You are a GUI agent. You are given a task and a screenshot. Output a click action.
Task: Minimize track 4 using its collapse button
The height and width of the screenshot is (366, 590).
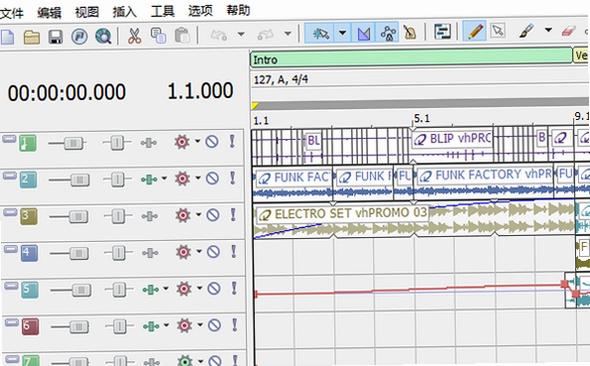[11, 249]
